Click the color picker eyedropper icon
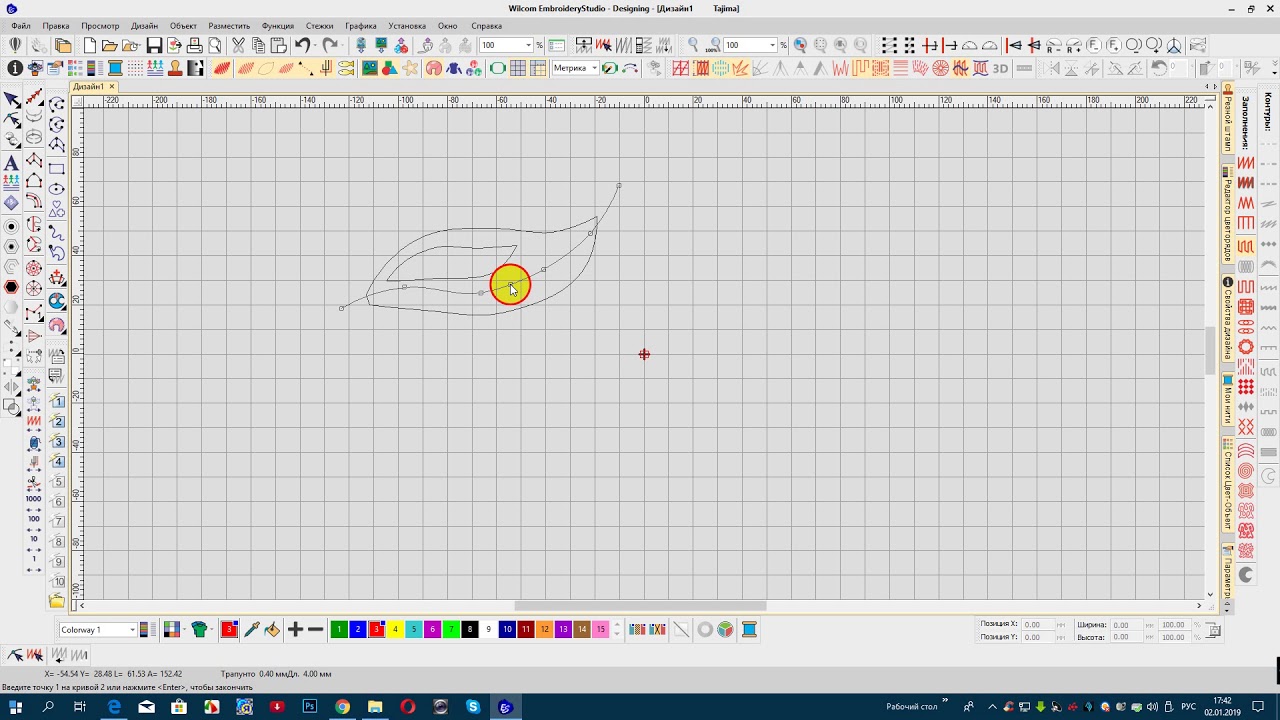This screenshot has width=1280, height=720. tap(252, 629)
